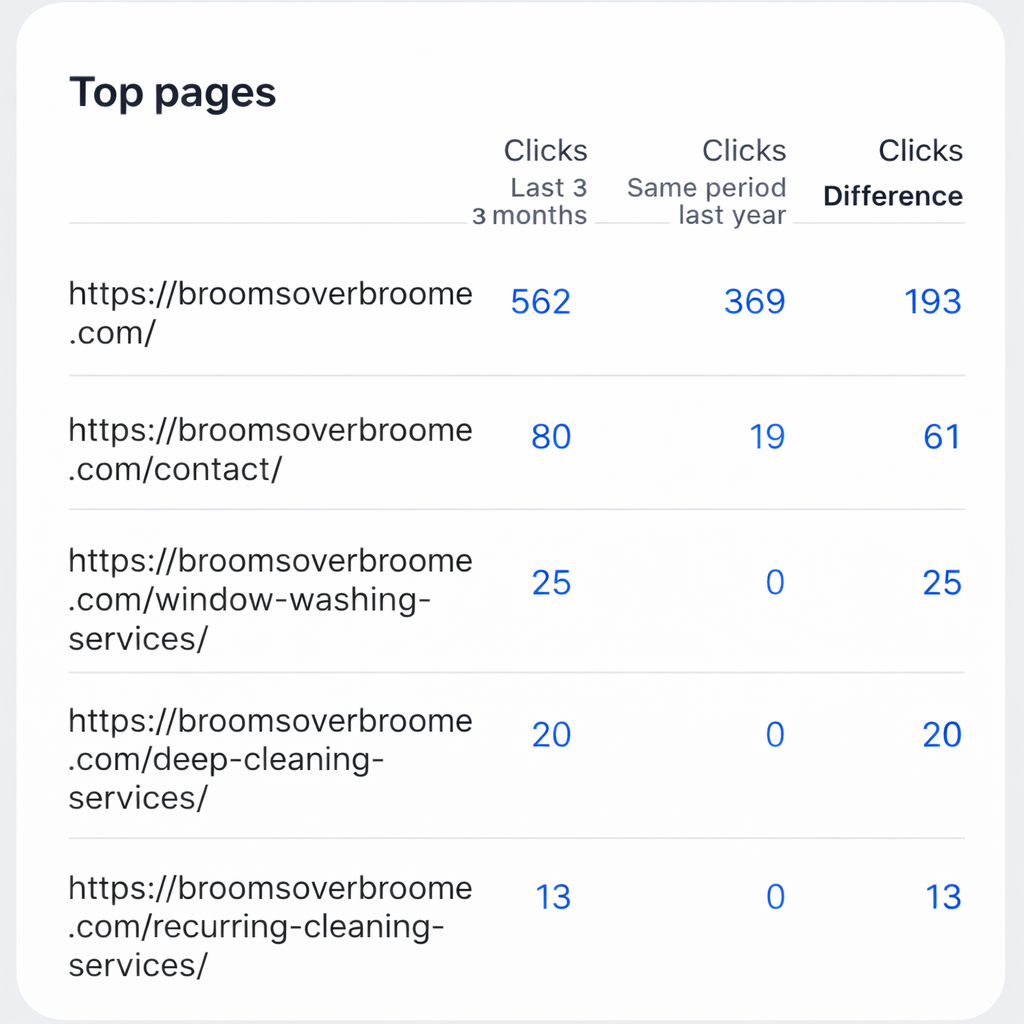Sort by Clicks Same period last year header

707,182
